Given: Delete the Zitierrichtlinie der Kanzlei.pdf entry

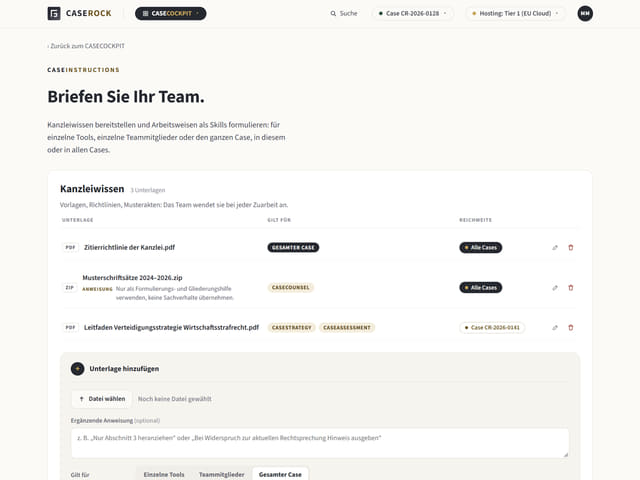Looking at the screenshot, I should pos(571,247).
